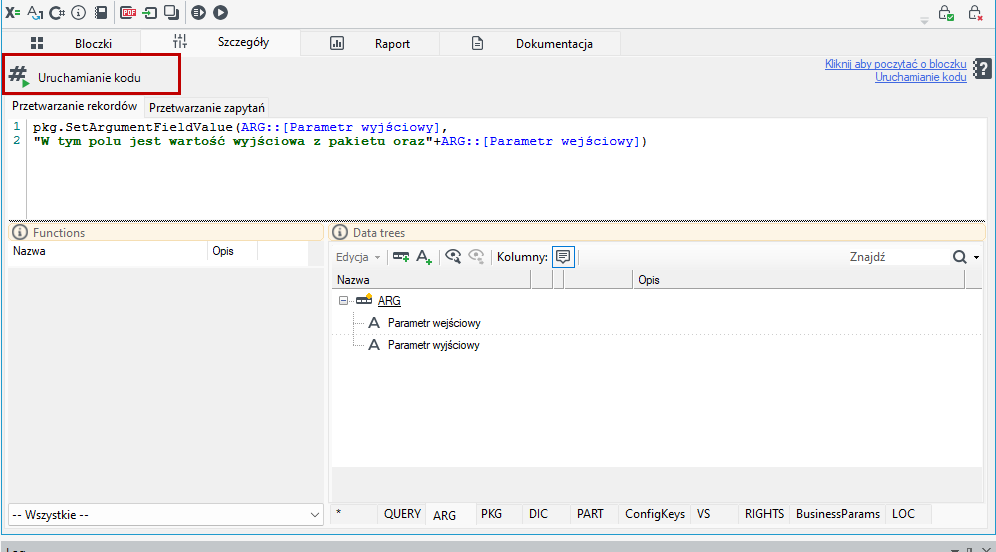
Task: Click the X= variables icon in the toolbar
Action: coord(13,12)
